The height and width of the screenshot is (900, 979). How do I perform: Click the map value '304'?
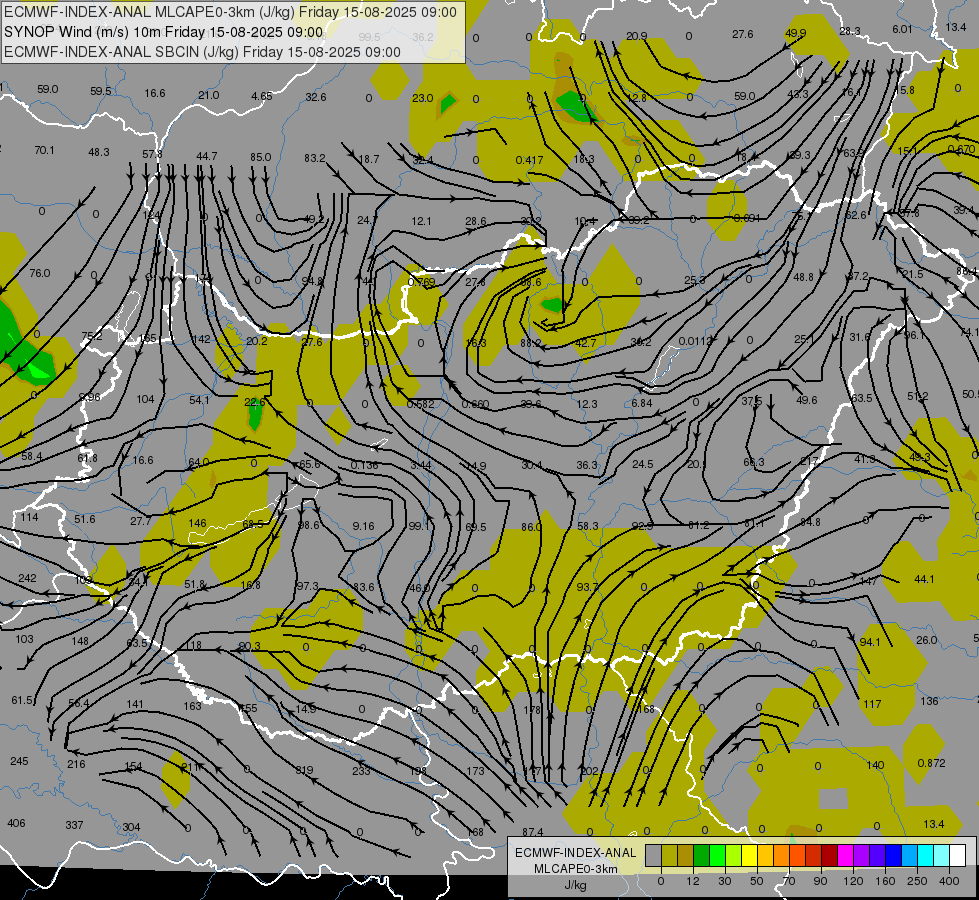pyautogui.click(x=131, y=827)
